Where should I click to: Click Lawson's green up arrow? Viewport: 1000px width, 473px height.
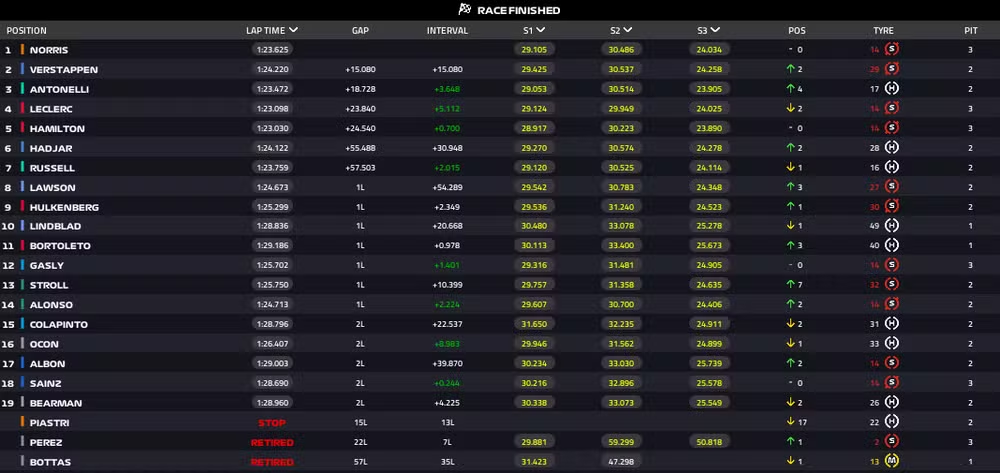pyautogui.click(x=790, y=187)
